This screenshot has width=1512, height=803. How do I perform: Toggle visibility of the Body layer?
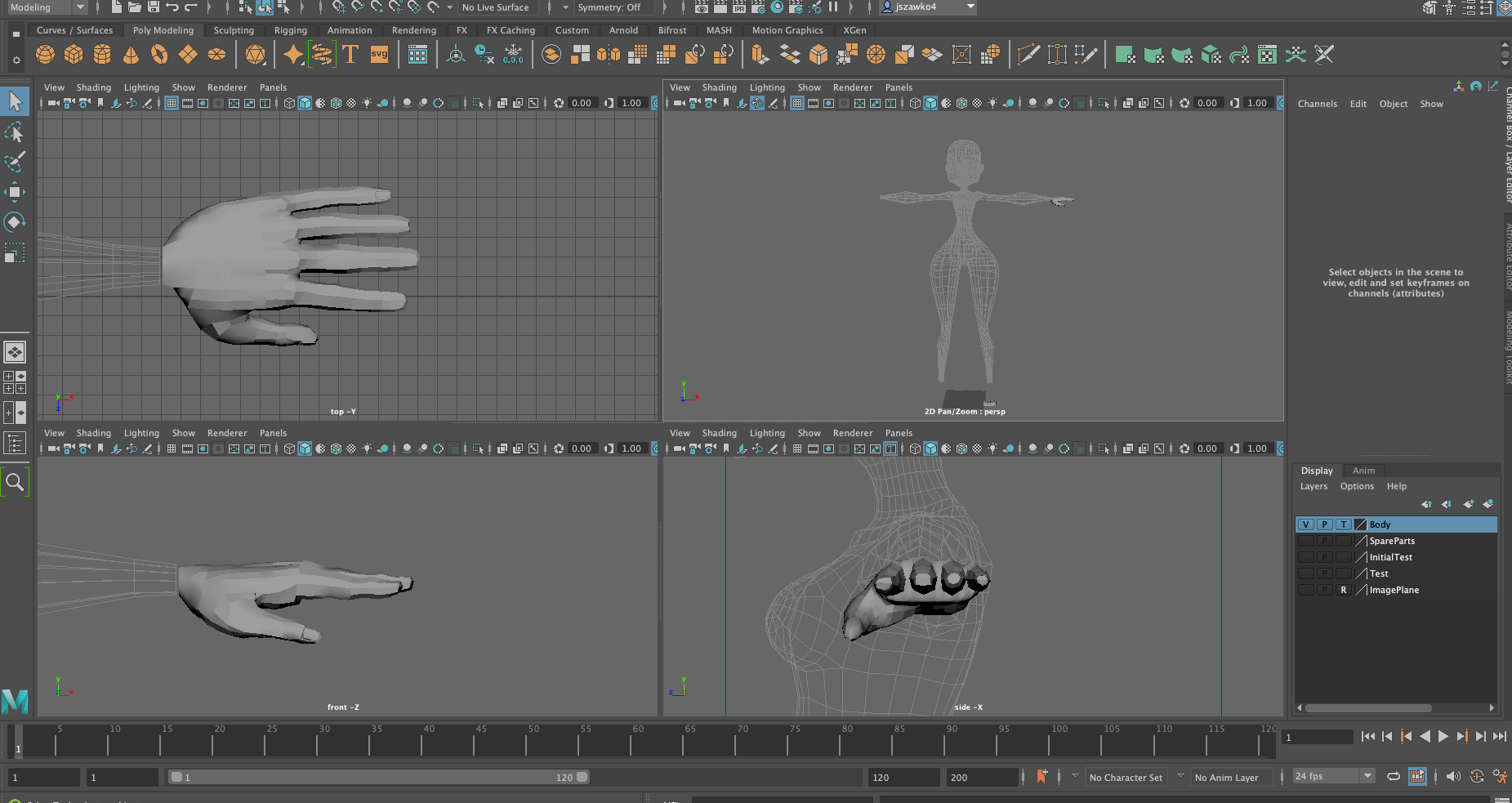[1305, 524]
